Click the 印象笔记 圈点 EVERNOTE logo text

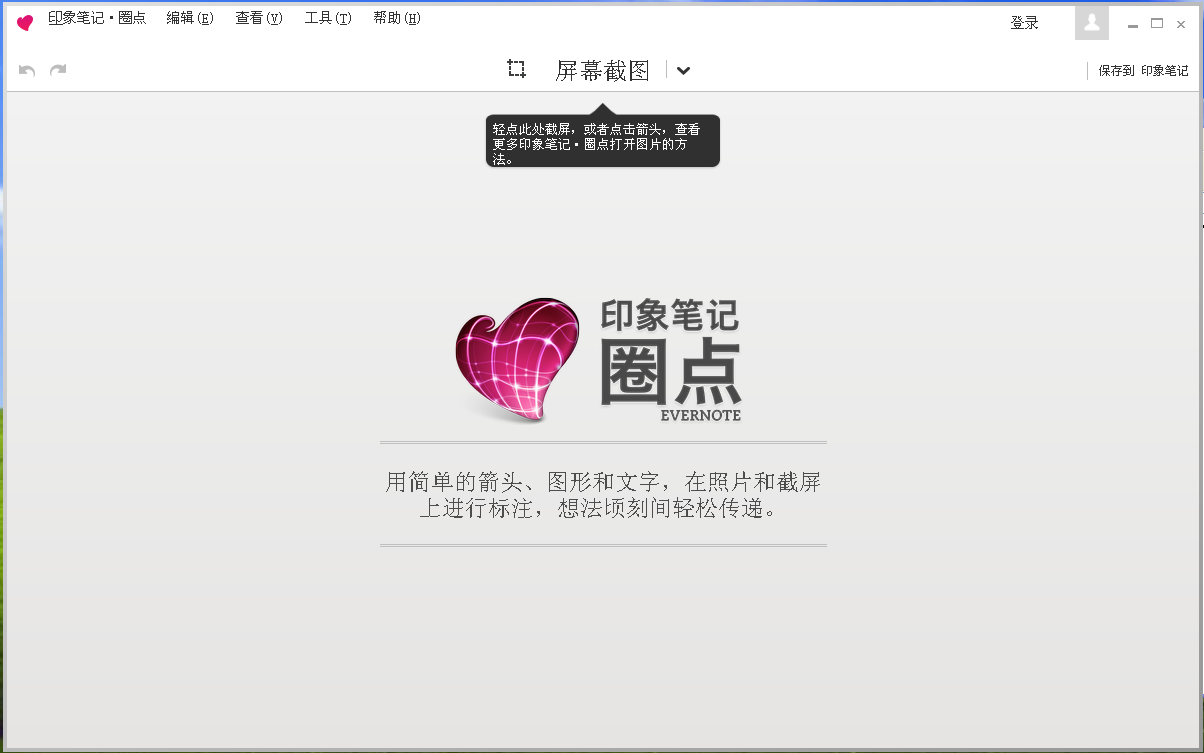pyautogui.click(x=670, y=361)
